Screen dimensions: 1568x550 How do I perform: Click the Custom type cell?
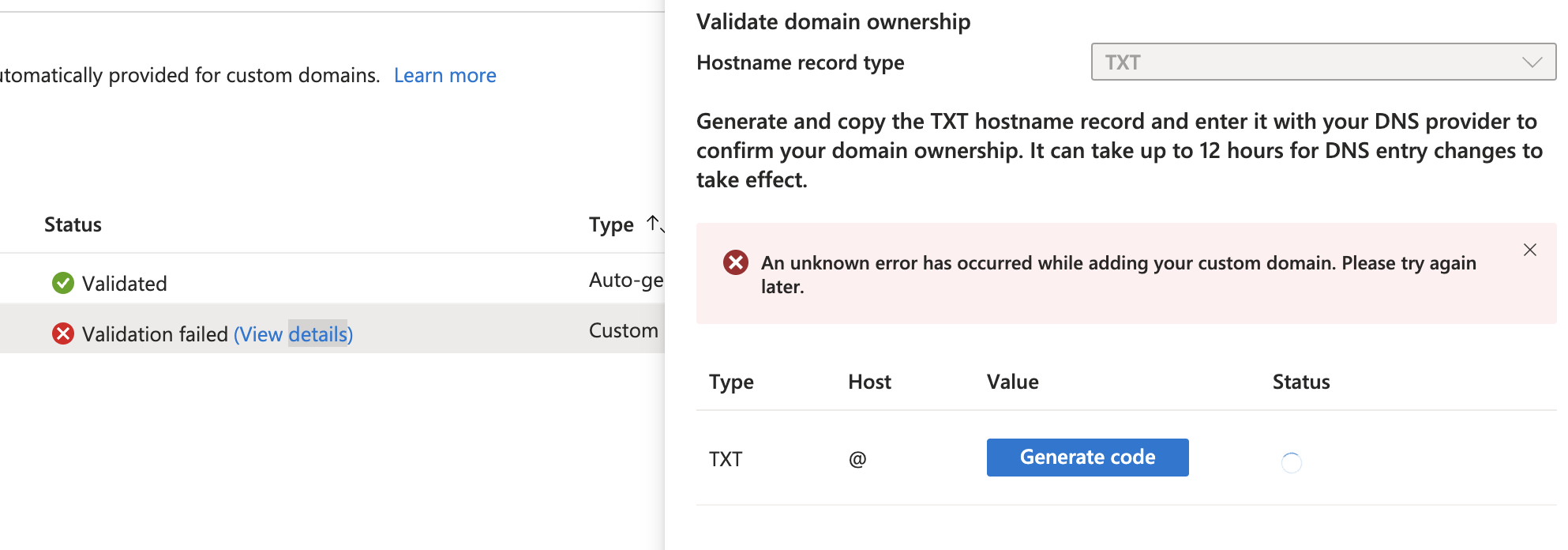click(x=623, y=331)
